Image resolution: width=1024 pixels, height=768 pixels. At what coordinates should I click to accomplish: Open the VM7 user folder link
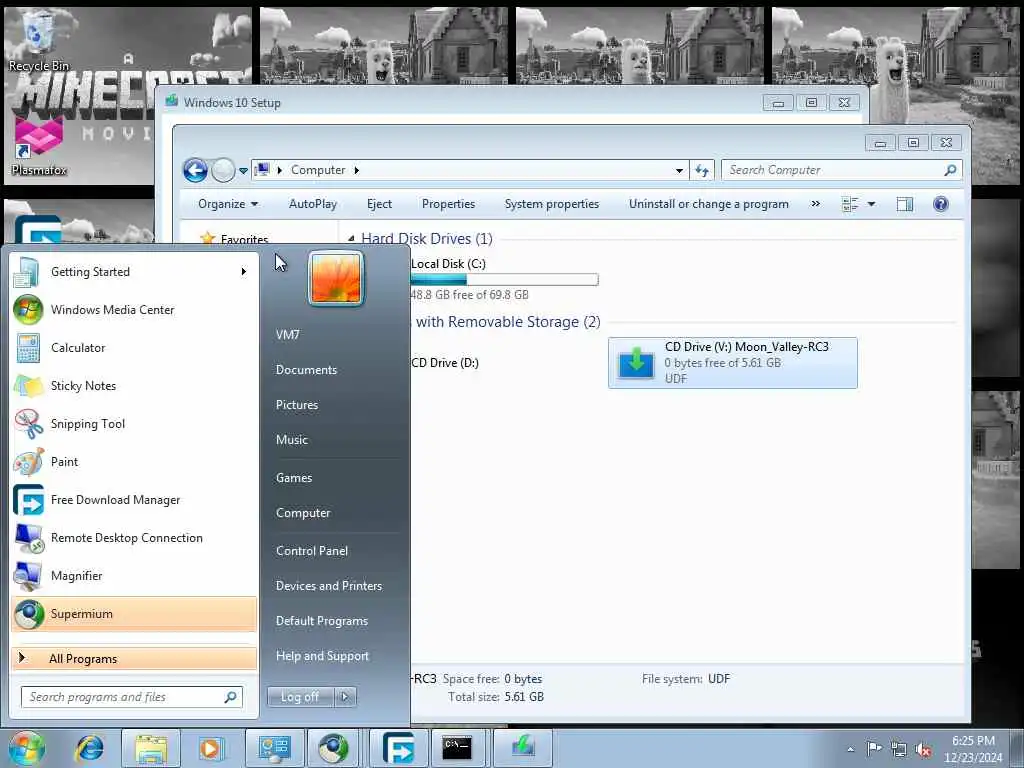click(287, 335)
